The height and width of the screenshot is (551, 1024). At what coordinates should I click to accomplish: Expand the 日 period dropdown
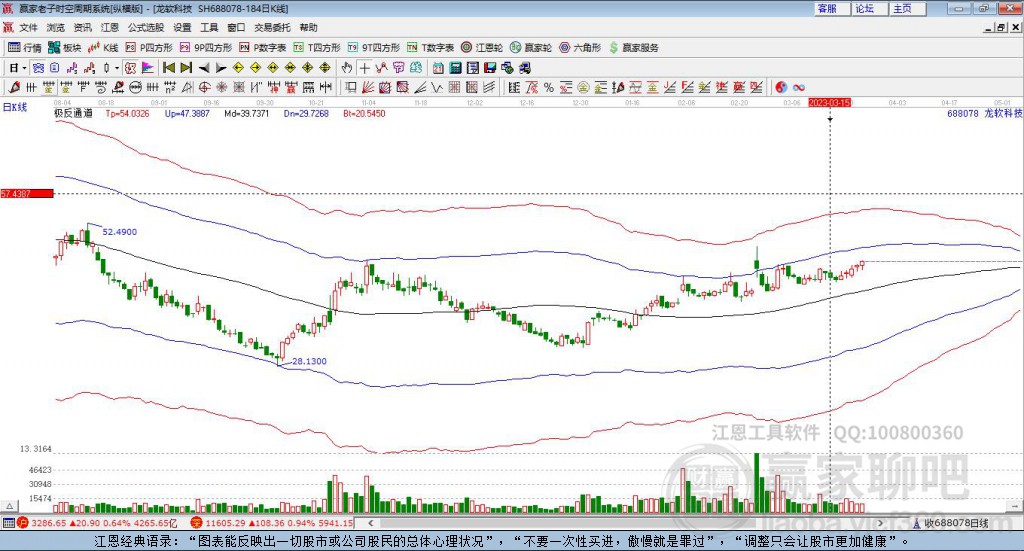point(24,68)
